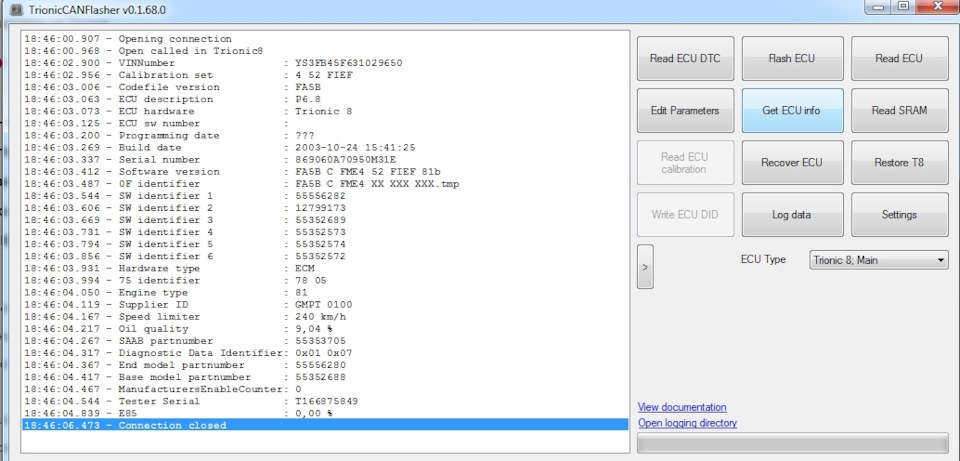
Task: Click the 'Tester Serial' T166875849 line
Action: (x=325, y=402)
